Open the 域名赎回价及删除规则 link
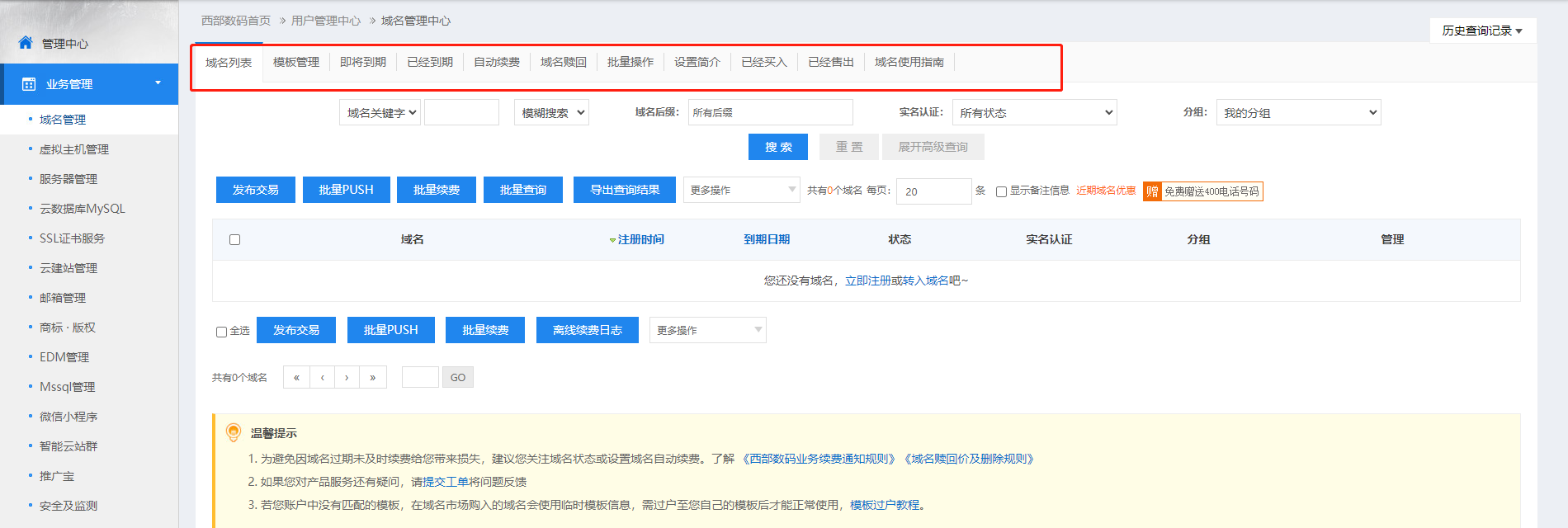Image resolution: width=1568 pixels, height=528 pixels. click(x=970, y=459)
